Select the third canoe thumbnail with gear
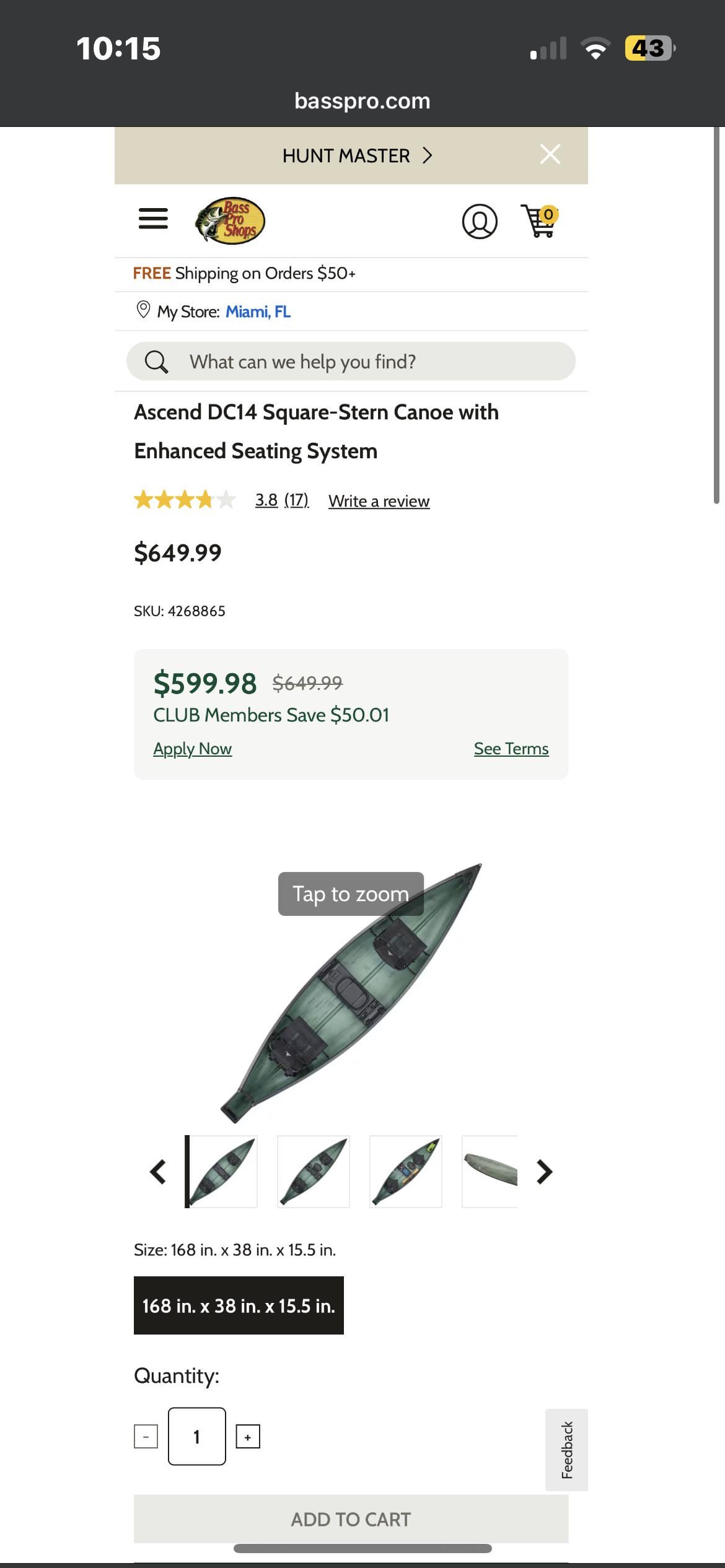 [x=406, y=1172]
